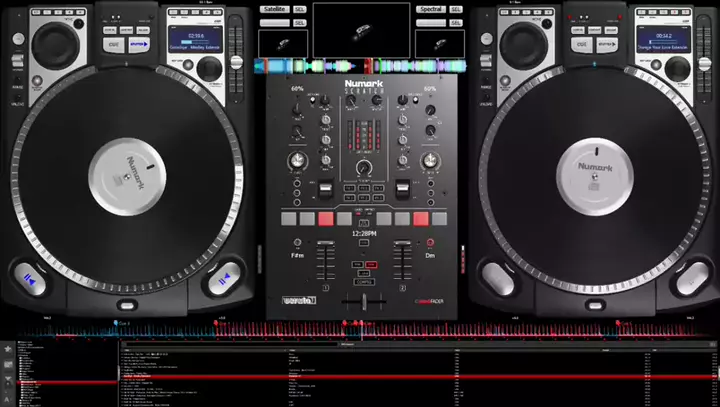The height and width of the screenshot is (407, 720).
Task: Click the left deck's Numark platter label
Action: click(127, 177)
